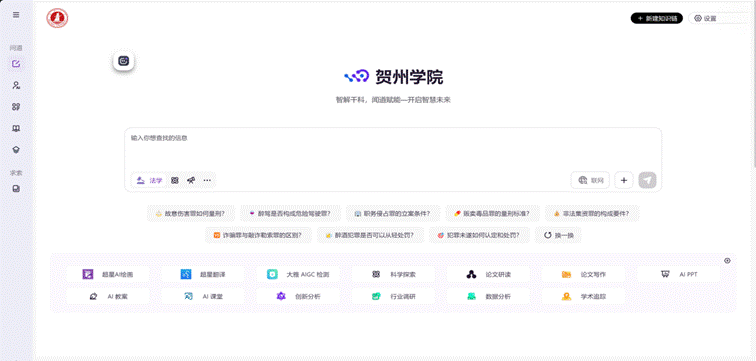Open 论文写作 tool
The width and height of the screenshot is (756, 361).
tap(583, 274)
